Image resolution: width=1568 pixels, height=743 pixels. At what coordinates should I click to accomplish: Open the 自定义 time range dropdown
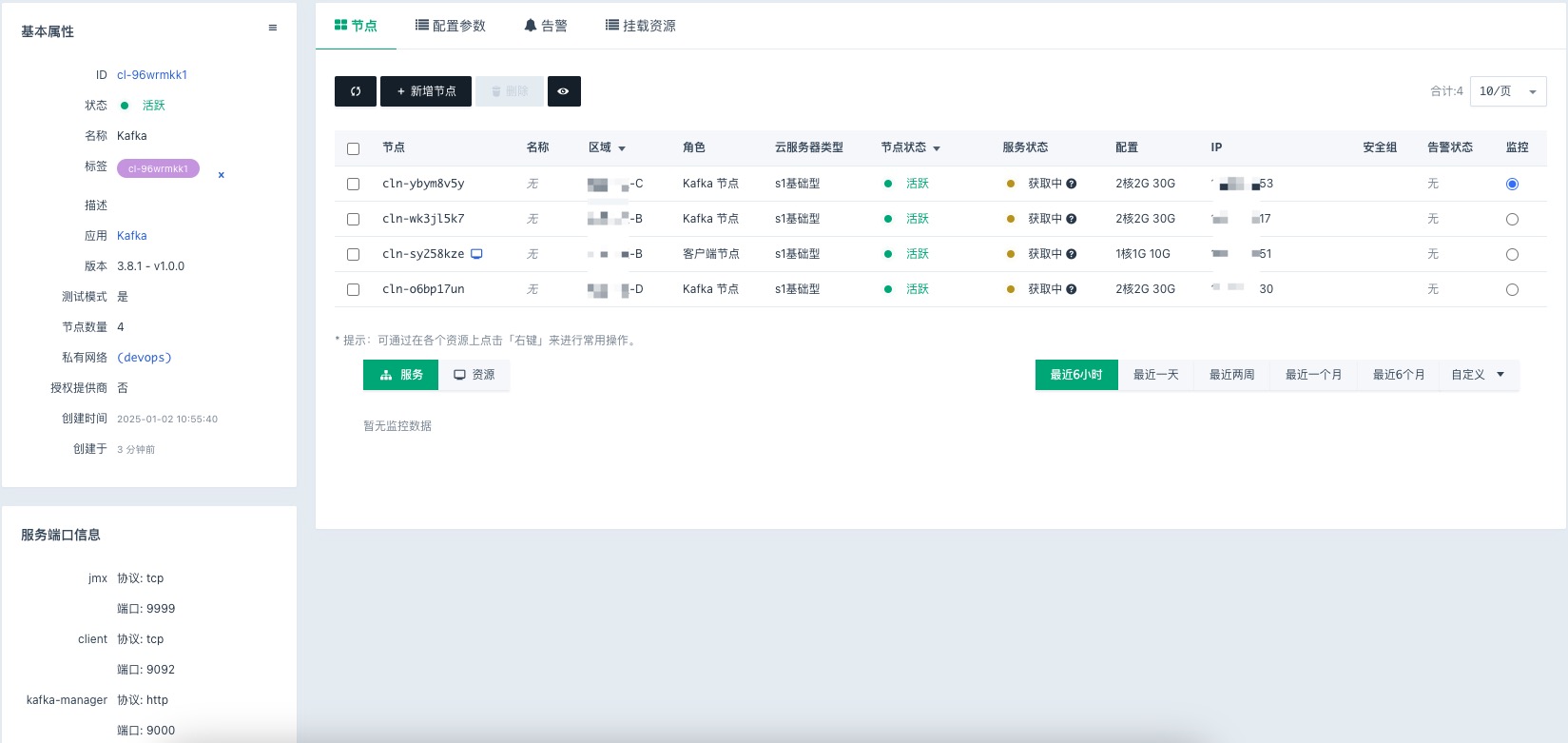coord(1479,375)
